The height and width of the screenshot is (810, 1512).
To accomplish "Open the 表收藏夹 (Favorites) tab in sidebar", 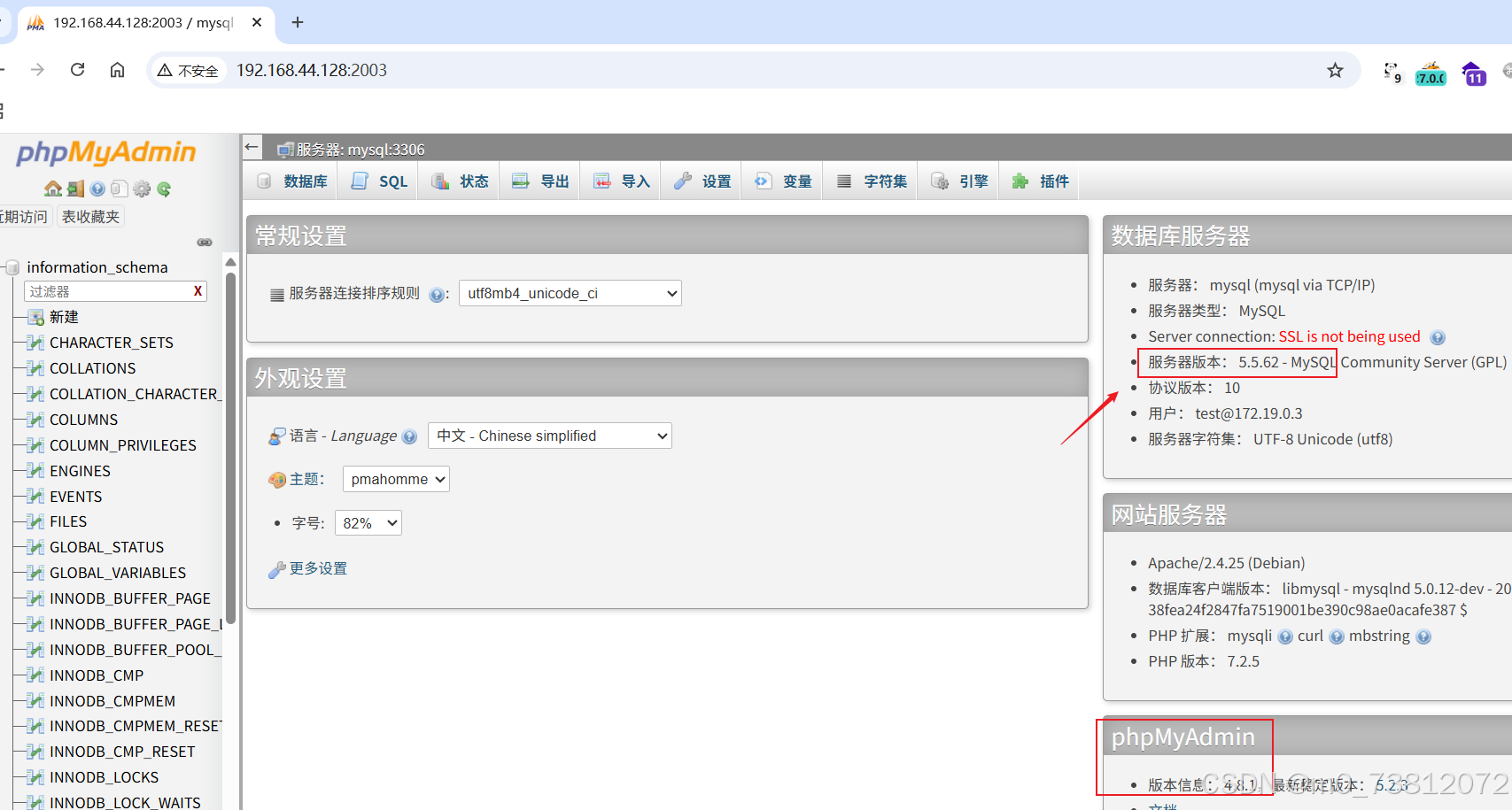I will pyautogui.click(x=90, y=217).
